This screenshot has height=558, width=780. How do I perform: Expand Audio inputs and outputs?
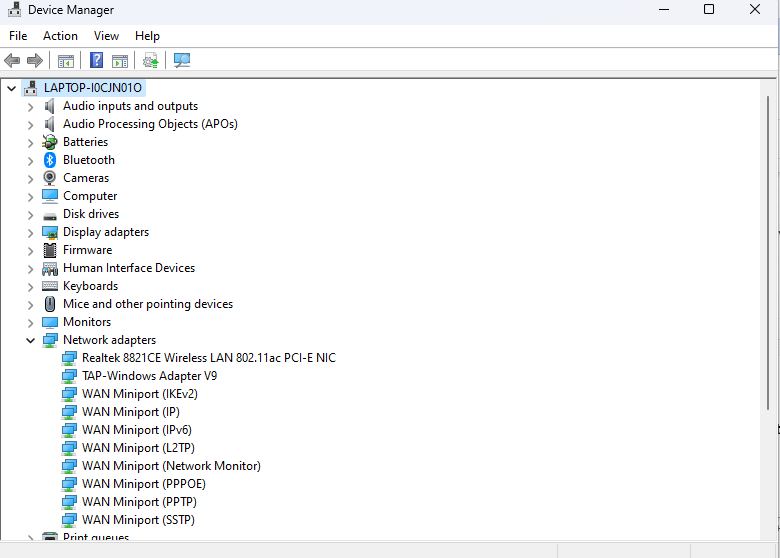(30, 106)
